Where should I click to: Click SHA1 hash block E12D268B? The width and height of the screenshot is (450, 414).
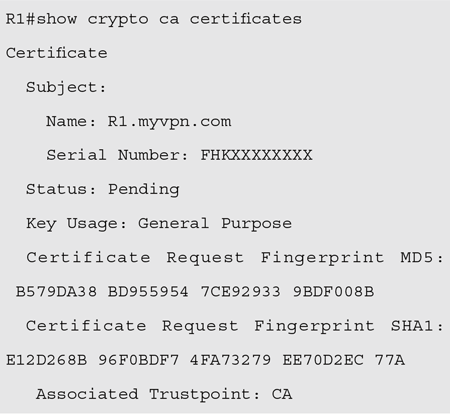coord(47,360)
